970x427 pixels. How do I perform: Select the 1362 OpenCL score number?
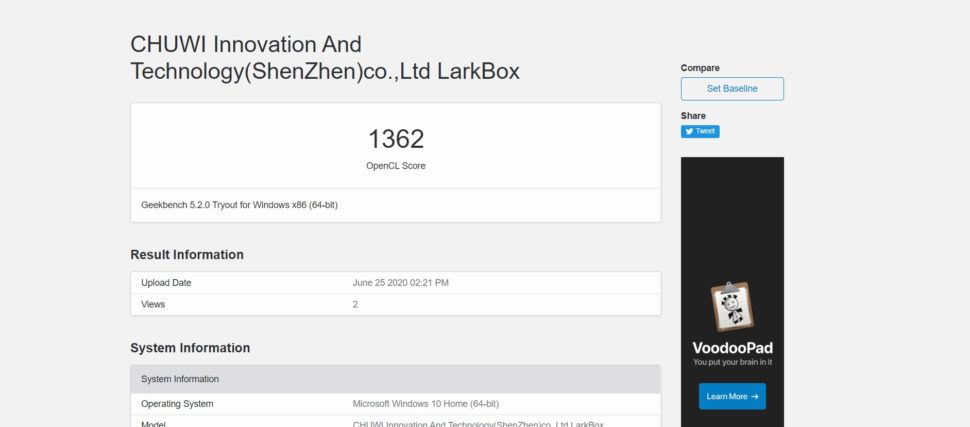click(396, 139)
